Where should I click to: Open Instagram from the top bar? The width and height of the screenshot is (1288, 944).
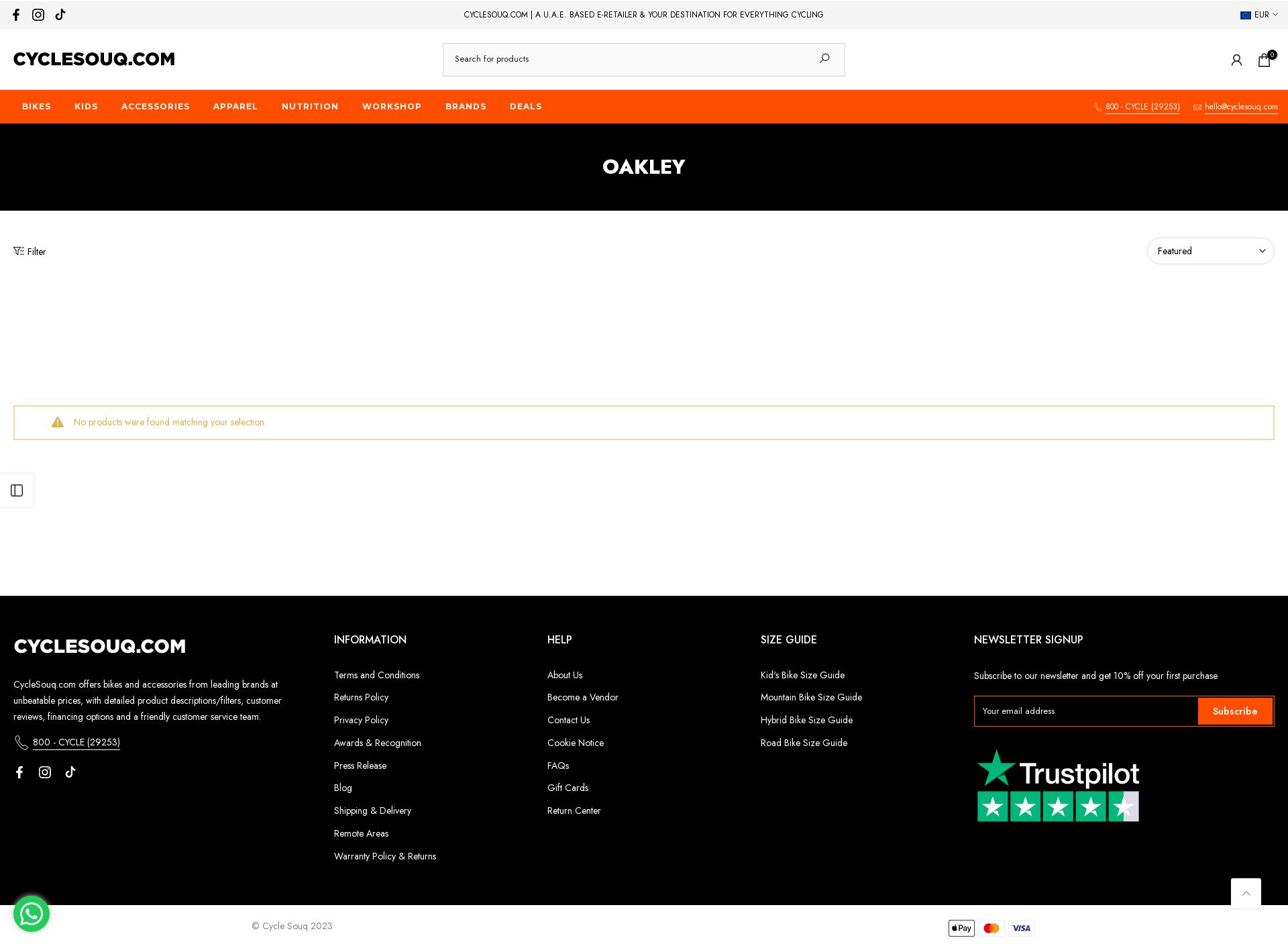[38, 15]
